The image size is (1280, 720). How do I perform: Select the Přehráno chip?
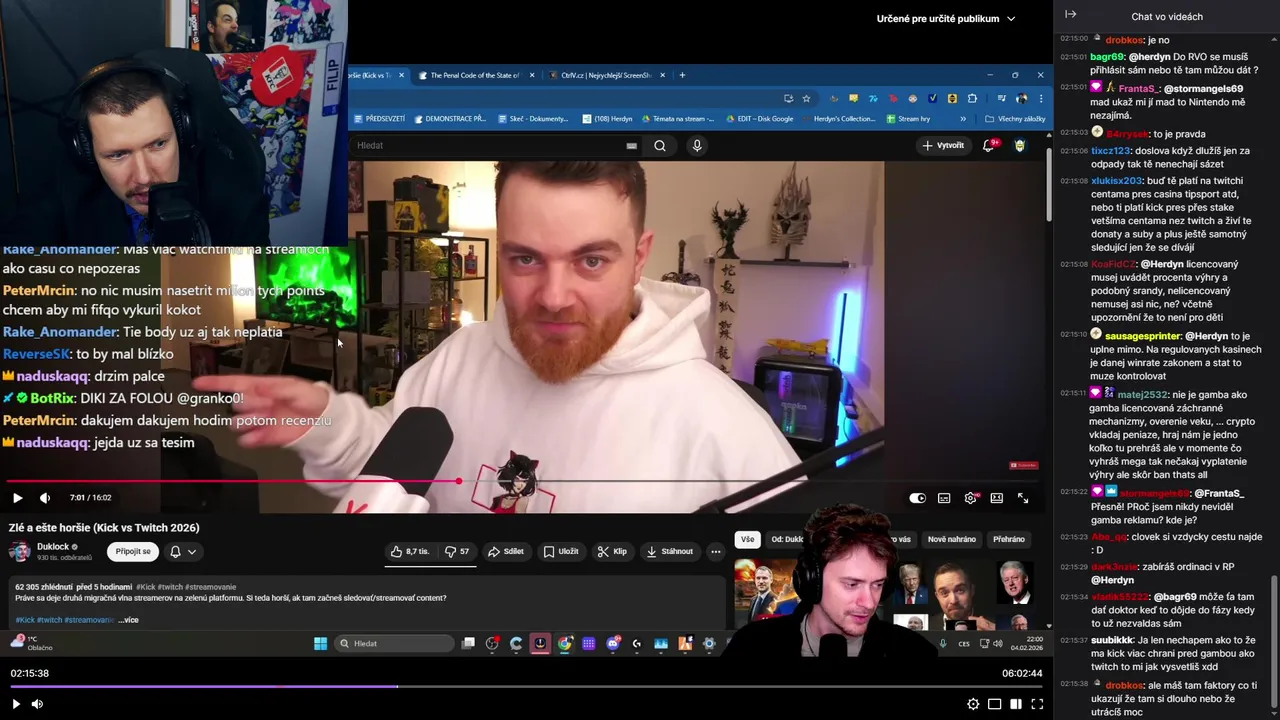1009,539
